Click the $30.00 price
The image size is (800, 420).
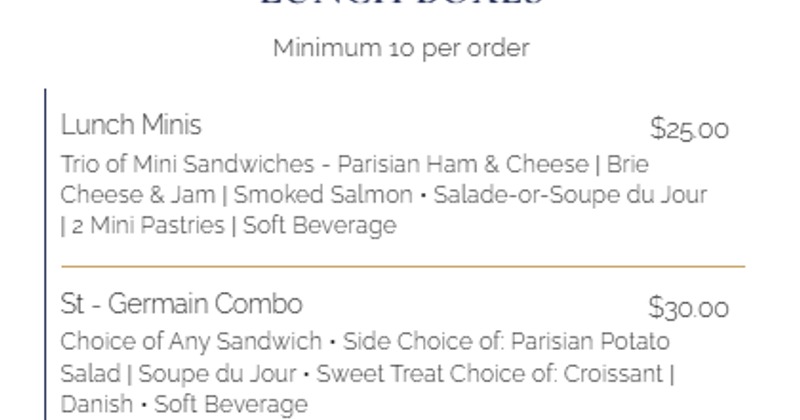(x=688, y=308)
